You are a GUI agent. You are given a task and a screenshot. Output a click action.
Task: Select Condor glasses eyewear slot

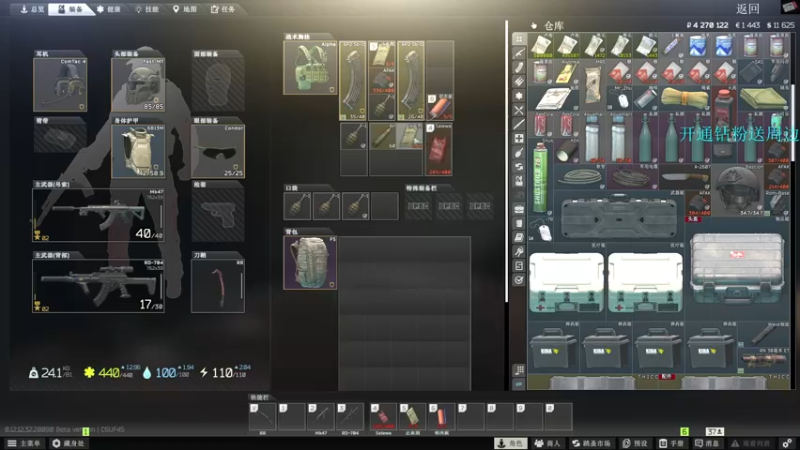coord(218,151)
